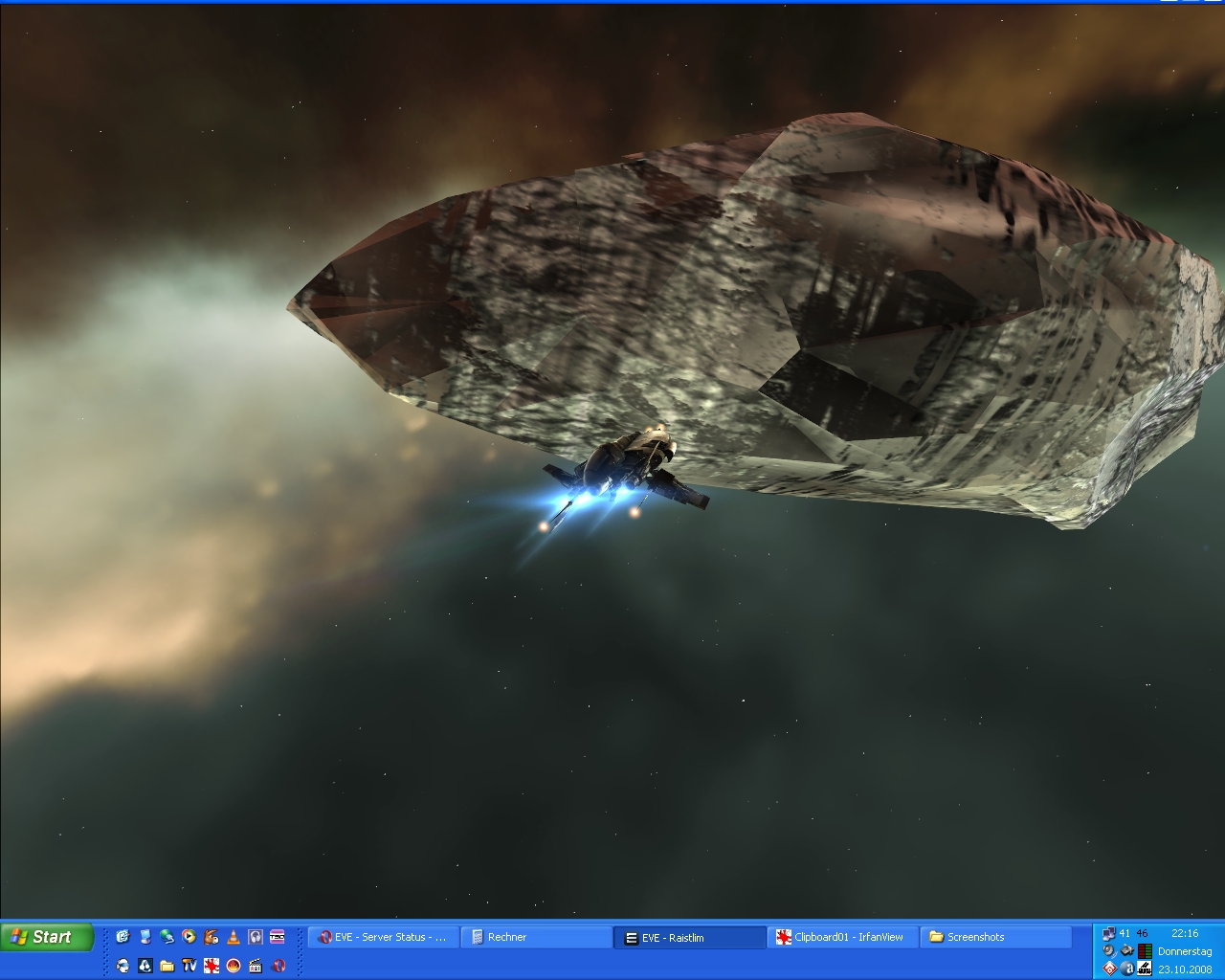
Task: Switch to the EVE - Server Status window
Action: [383, 938]
